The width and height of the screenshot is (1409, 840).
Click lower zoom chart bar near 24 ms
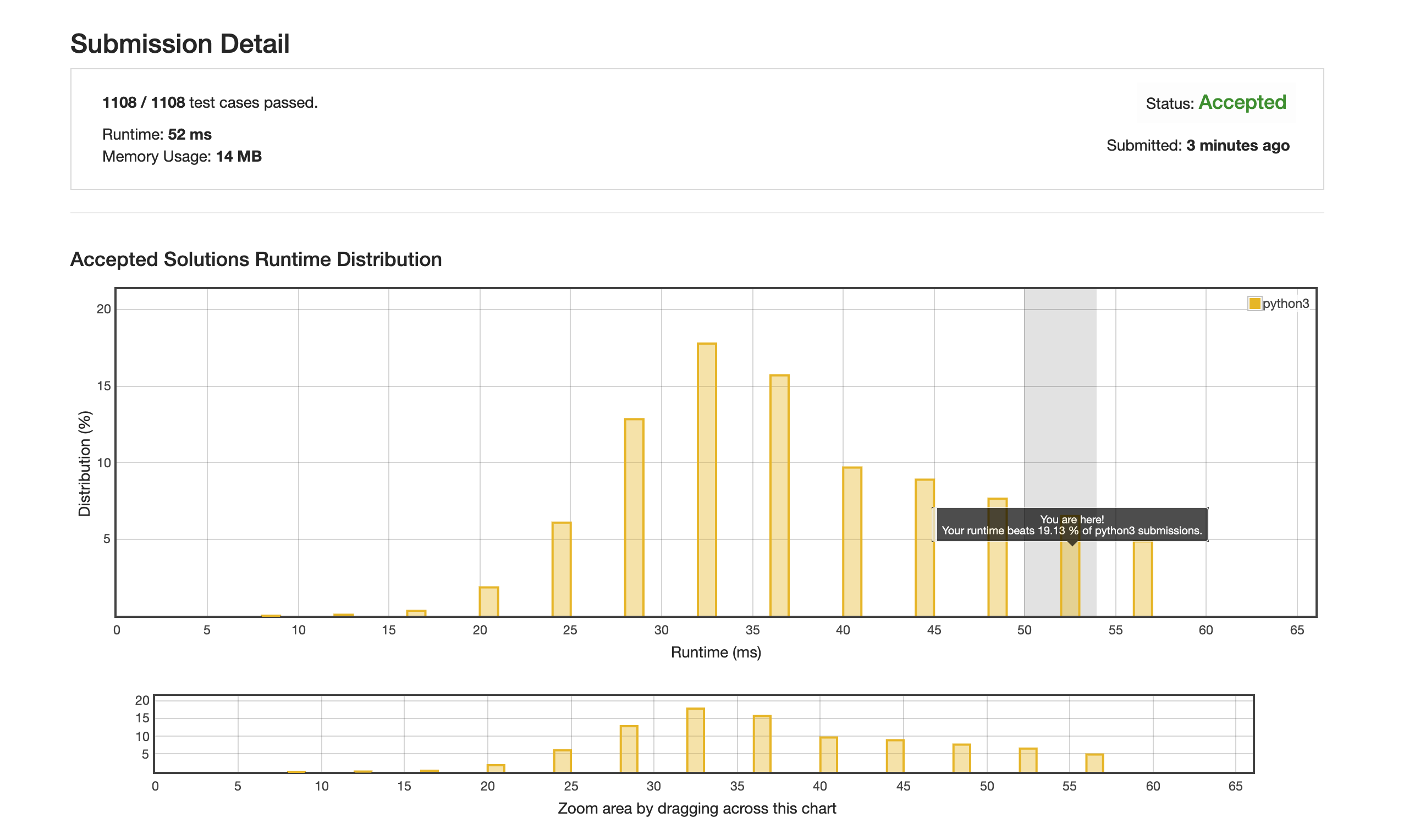[x=562, y=761]
